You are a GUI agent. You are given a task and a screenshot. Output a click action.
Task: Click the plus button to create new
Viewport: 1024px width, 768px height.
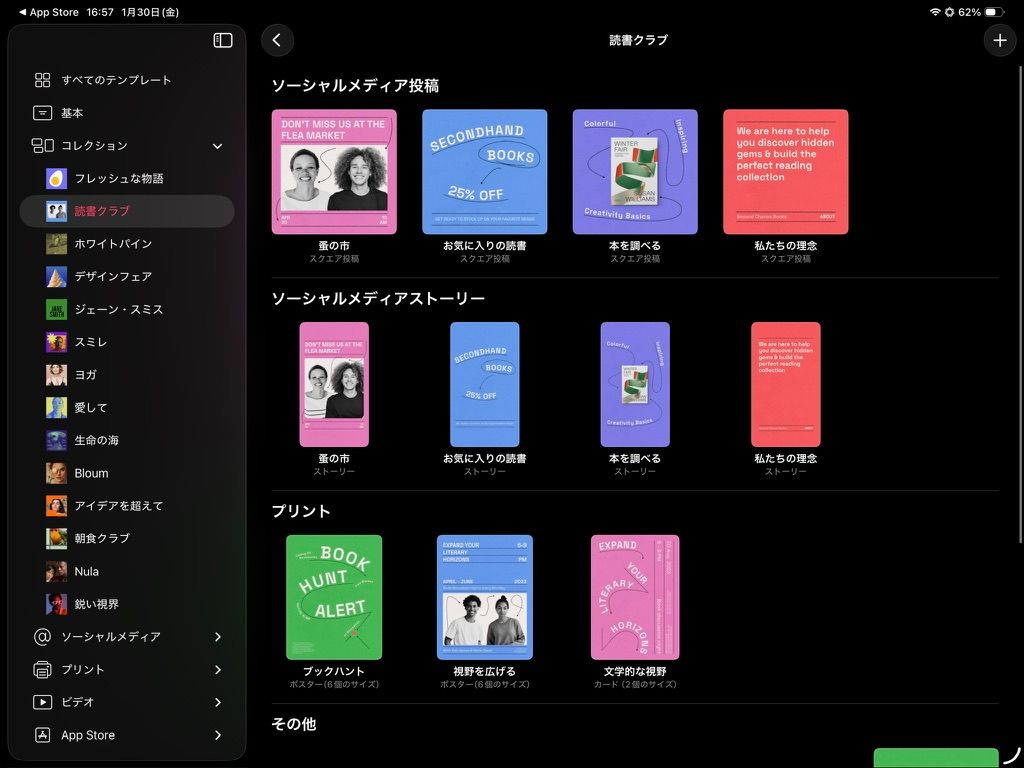point(999,40)
